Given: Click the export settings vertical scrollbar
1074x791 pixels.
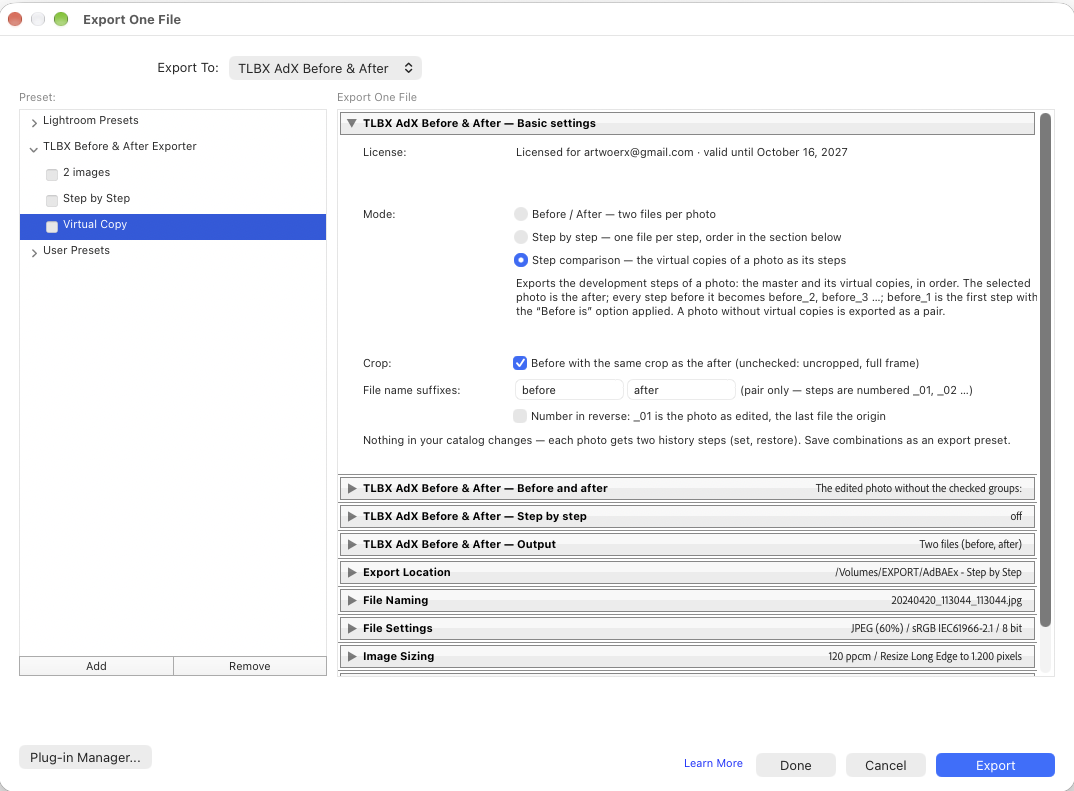Looking at the screenshot, I should (x=1045, y=370).
